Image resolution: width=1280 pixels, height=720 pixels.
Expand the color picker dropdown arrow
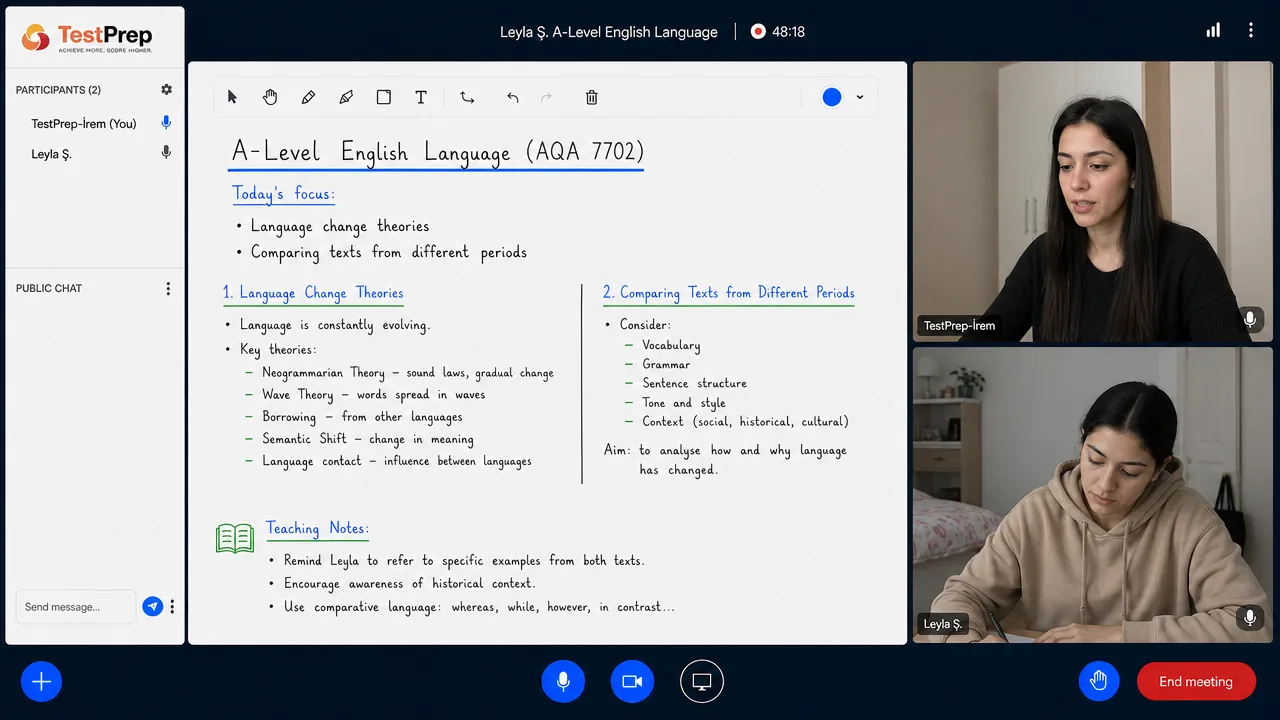[860, 97]
